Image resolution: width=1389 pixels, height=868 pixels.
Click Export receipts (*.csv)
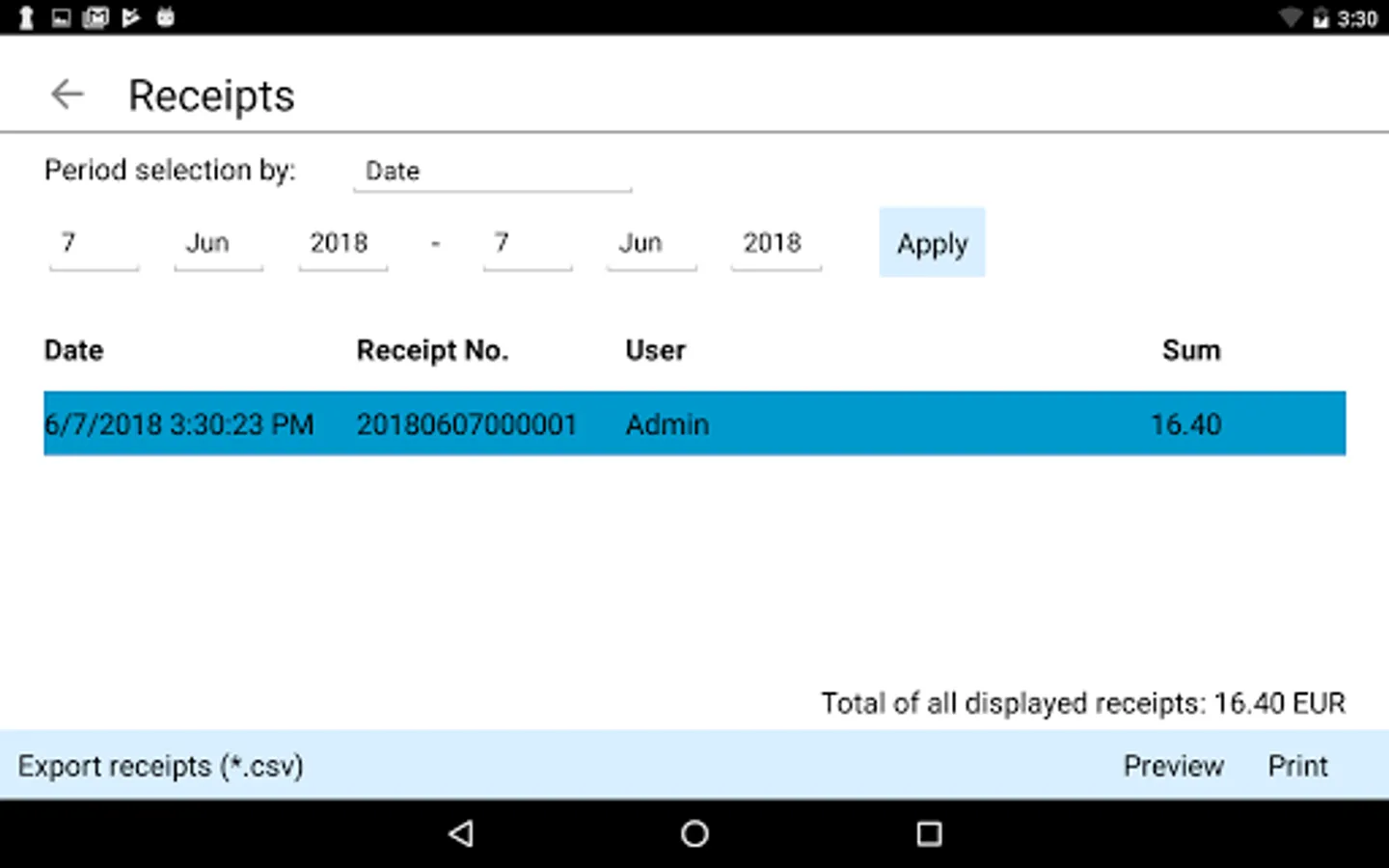160,766
